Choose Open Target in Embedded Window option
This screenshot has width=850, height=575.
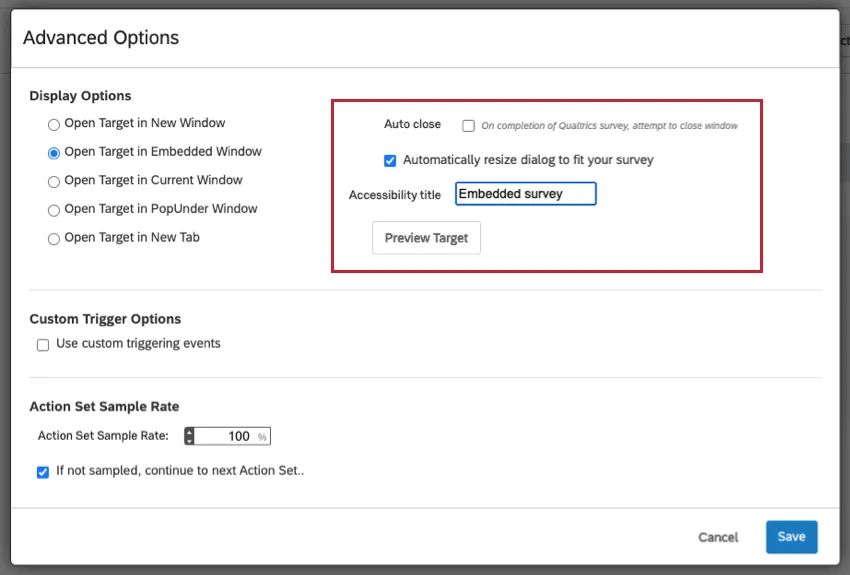pos(54,153)
